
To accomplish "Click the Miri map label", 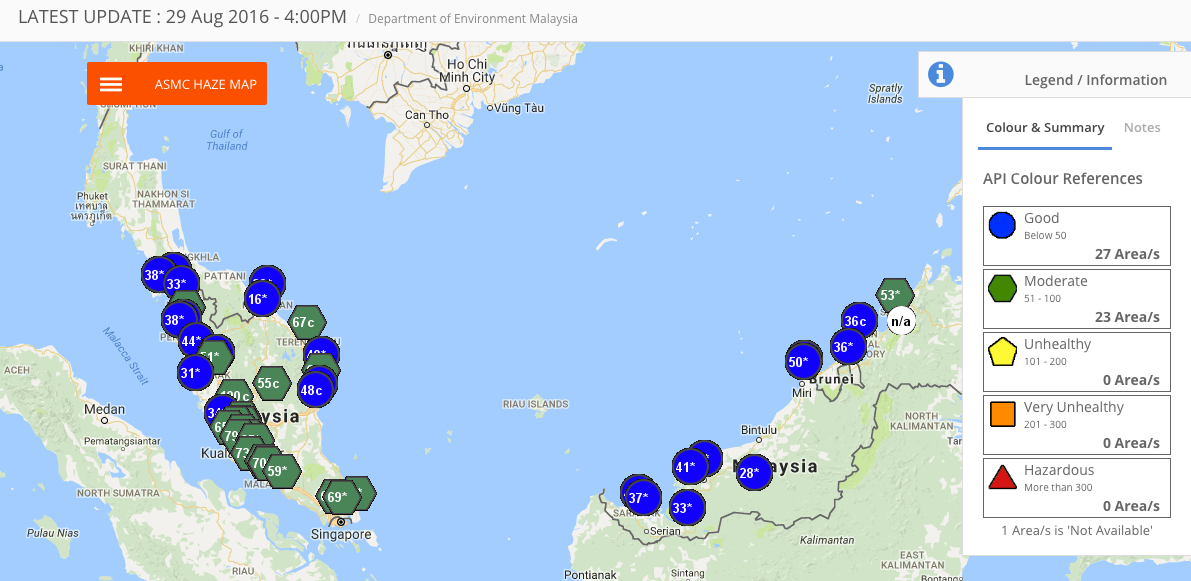I will pyautogui.click(x=802, y=393).
